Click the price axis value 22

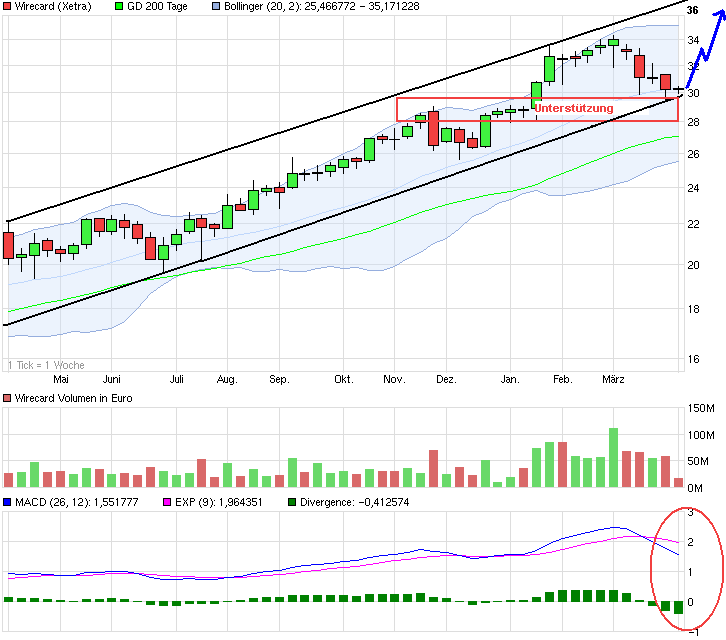pos(693,224)
